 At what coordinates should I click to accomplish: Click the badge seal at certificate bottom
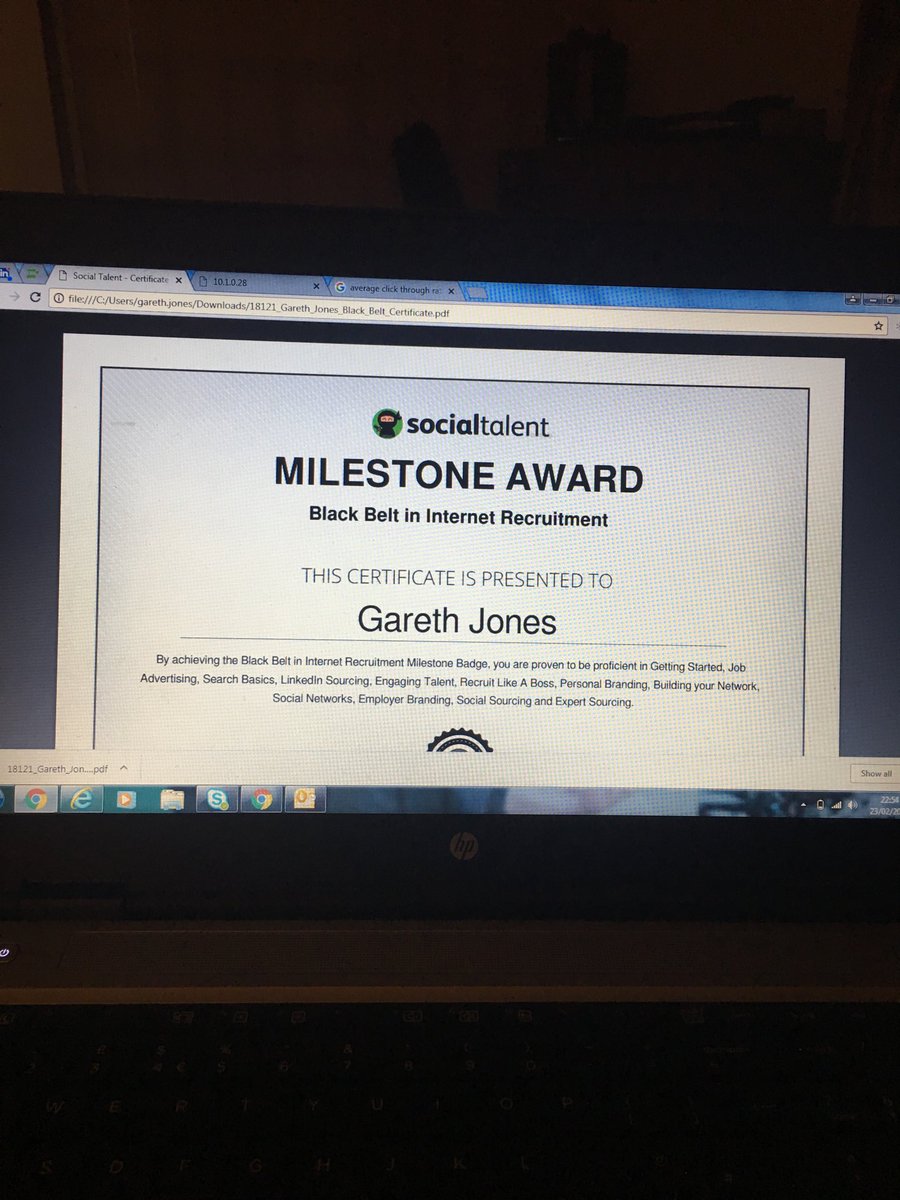[459, 741]
